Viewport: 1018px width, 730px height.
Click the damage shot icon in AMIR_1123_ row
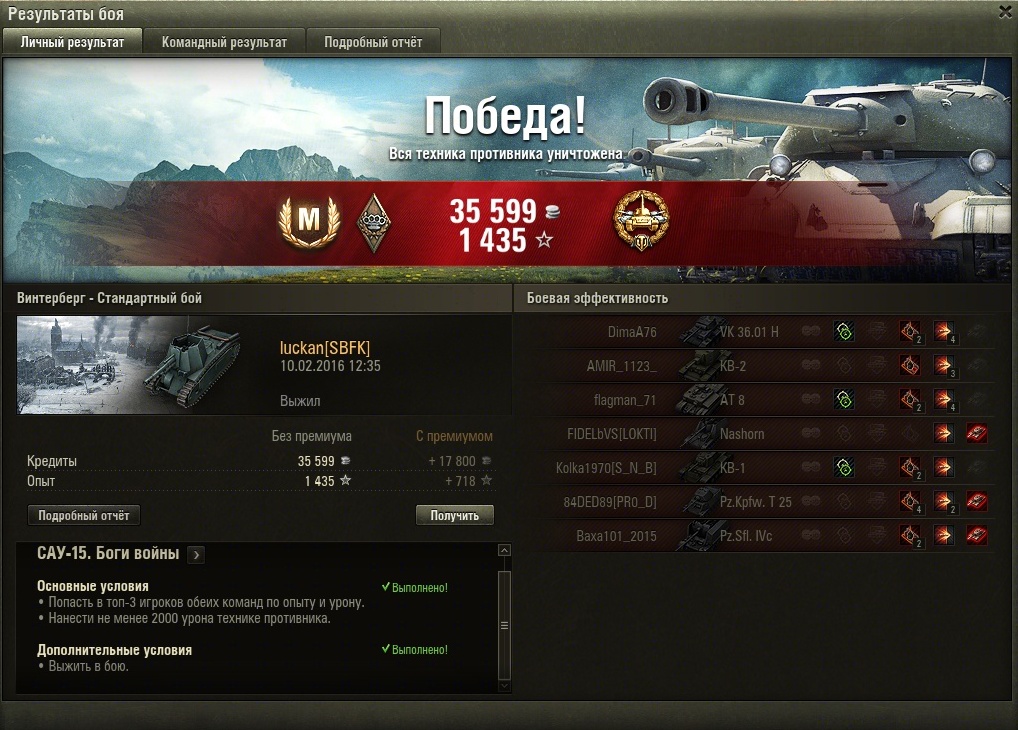[943, 366]
